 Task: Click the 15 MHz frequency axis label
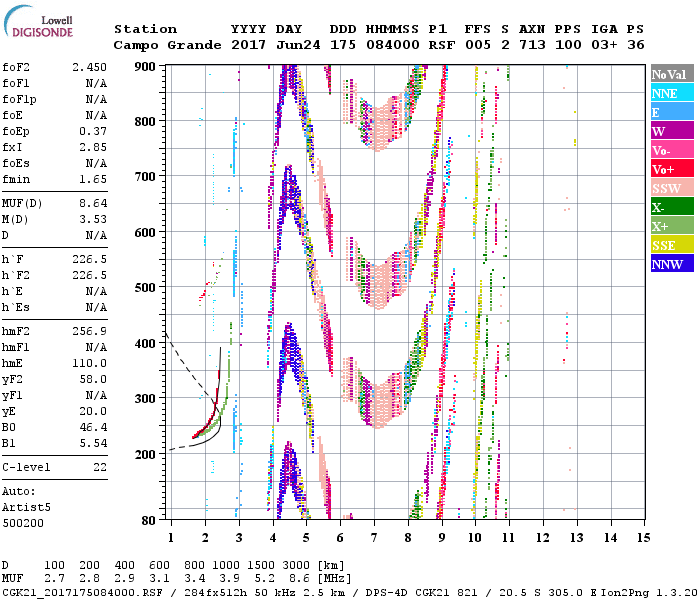click(644, 538)
